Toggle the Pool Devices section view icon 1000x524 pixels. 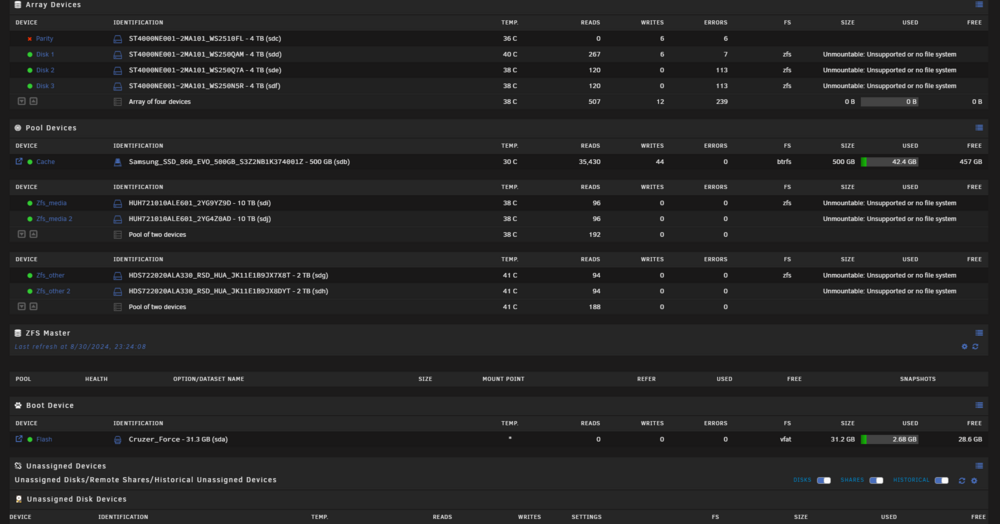point(979,127)
